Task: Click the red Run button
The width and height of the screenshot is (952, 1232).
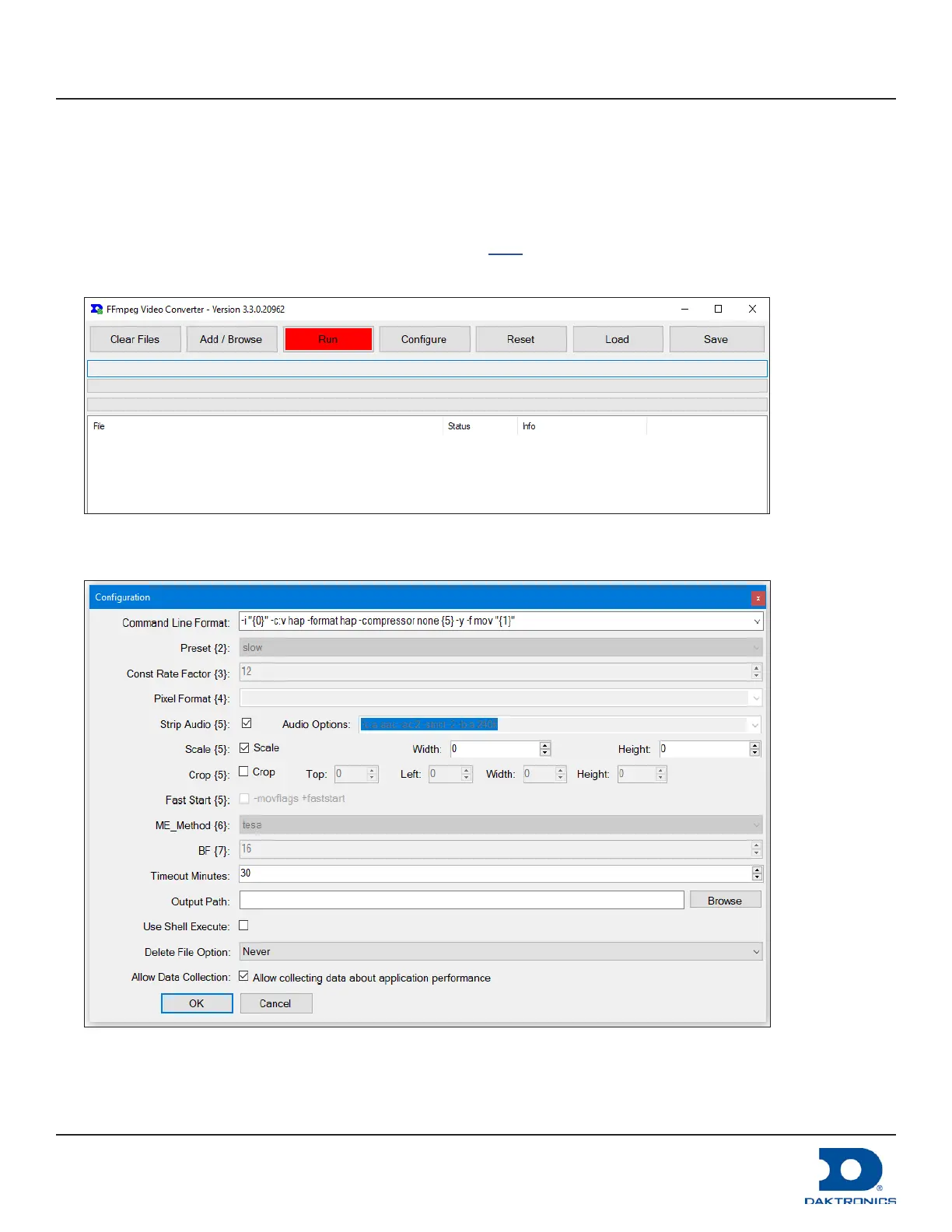Action: [x=328, y=339]
